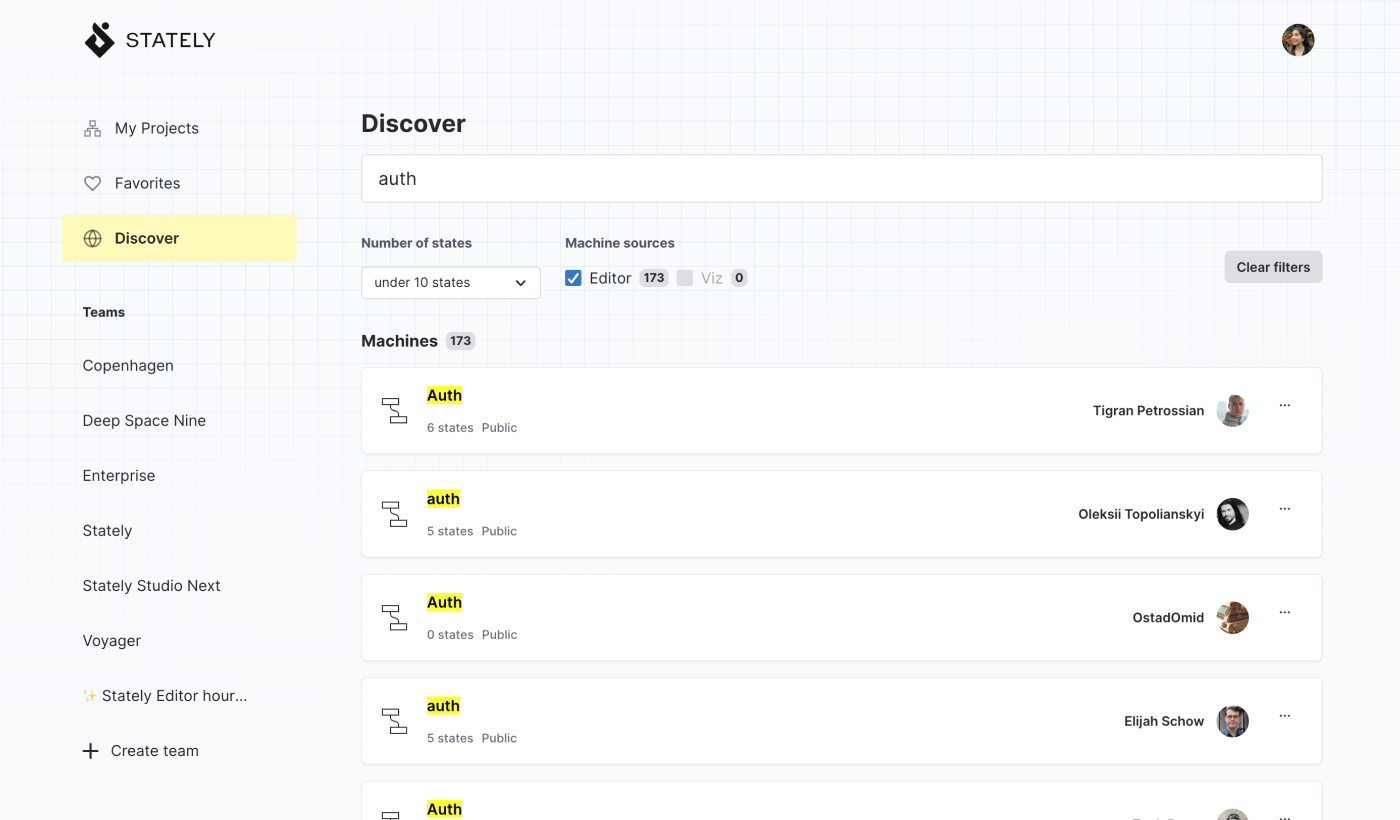Uncheck the Editor machine source checkbox
The image size is (1400, 820).
pos(573,278)
